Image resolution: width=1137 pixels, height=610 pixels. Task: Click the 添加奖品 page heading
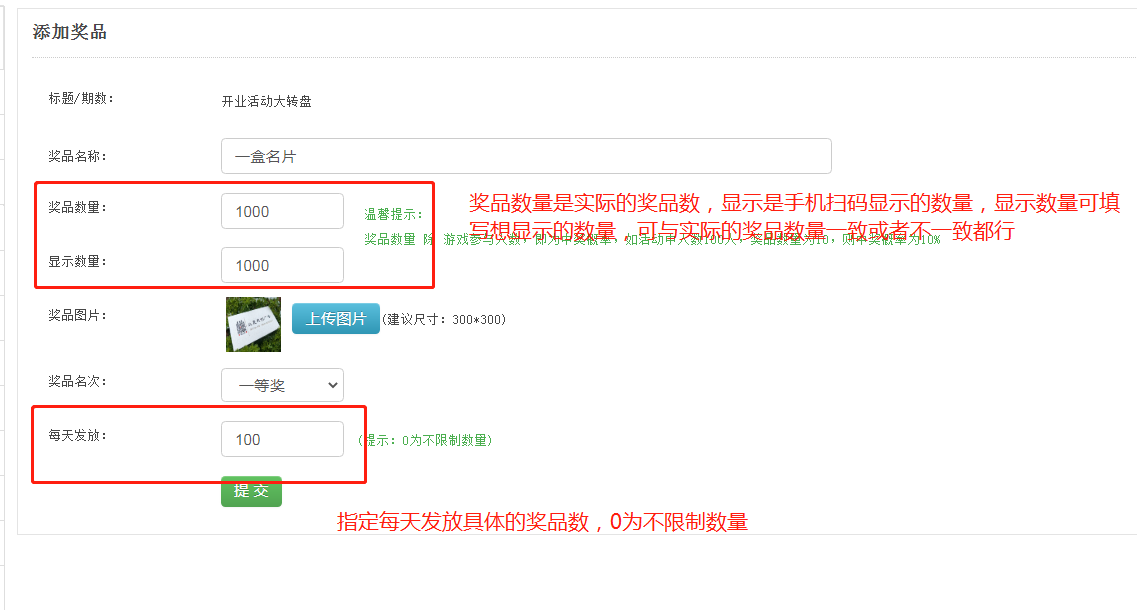[x=70, y=32]
